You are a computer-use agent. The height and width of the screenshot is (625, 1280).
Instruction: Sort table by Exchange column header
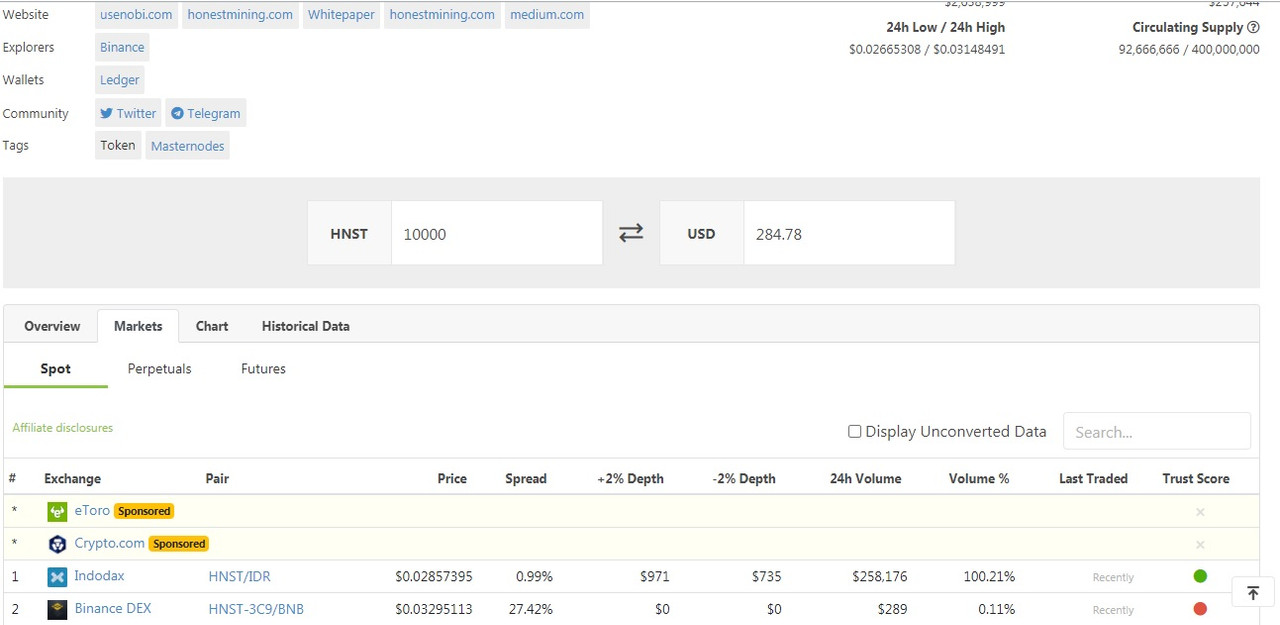click(72, 478)
